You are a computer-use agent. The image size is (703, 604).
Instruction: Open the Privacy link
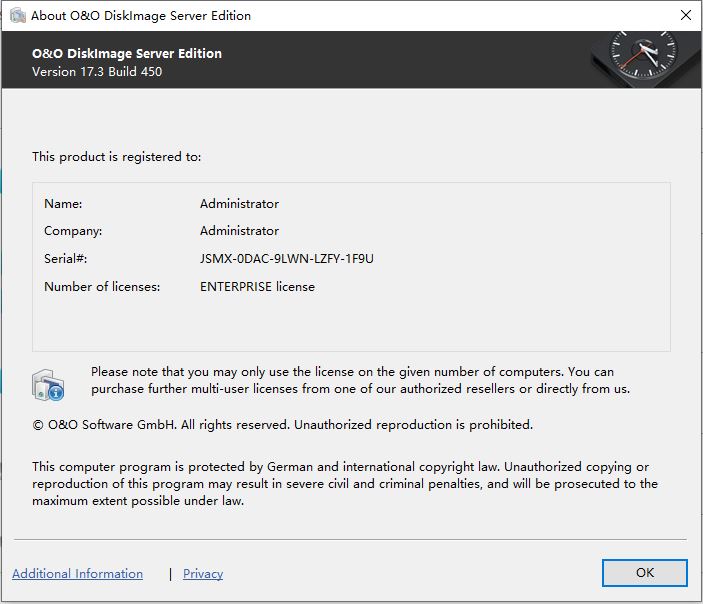coord(203,574)
